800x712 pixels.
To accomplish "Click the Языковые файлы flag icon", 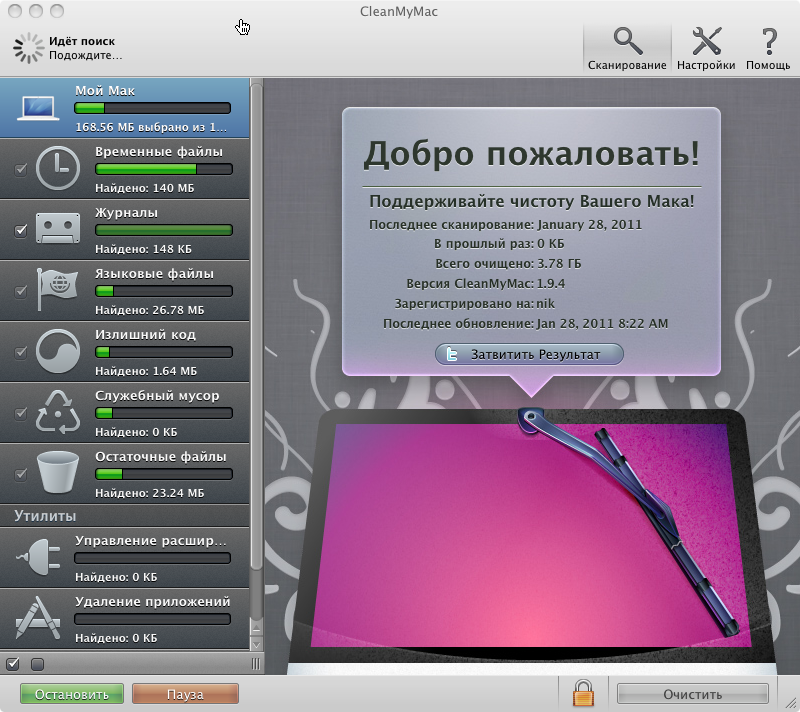I will click(57, 289).
